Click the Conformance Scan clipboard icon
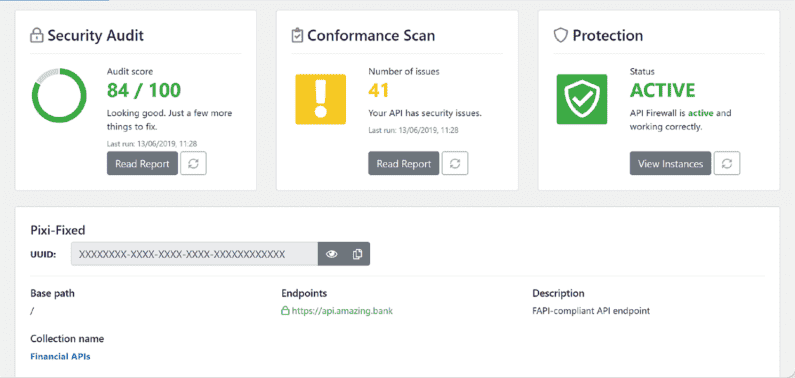The height and width of the screenshot is (378, 795). [x=297, y=35]
